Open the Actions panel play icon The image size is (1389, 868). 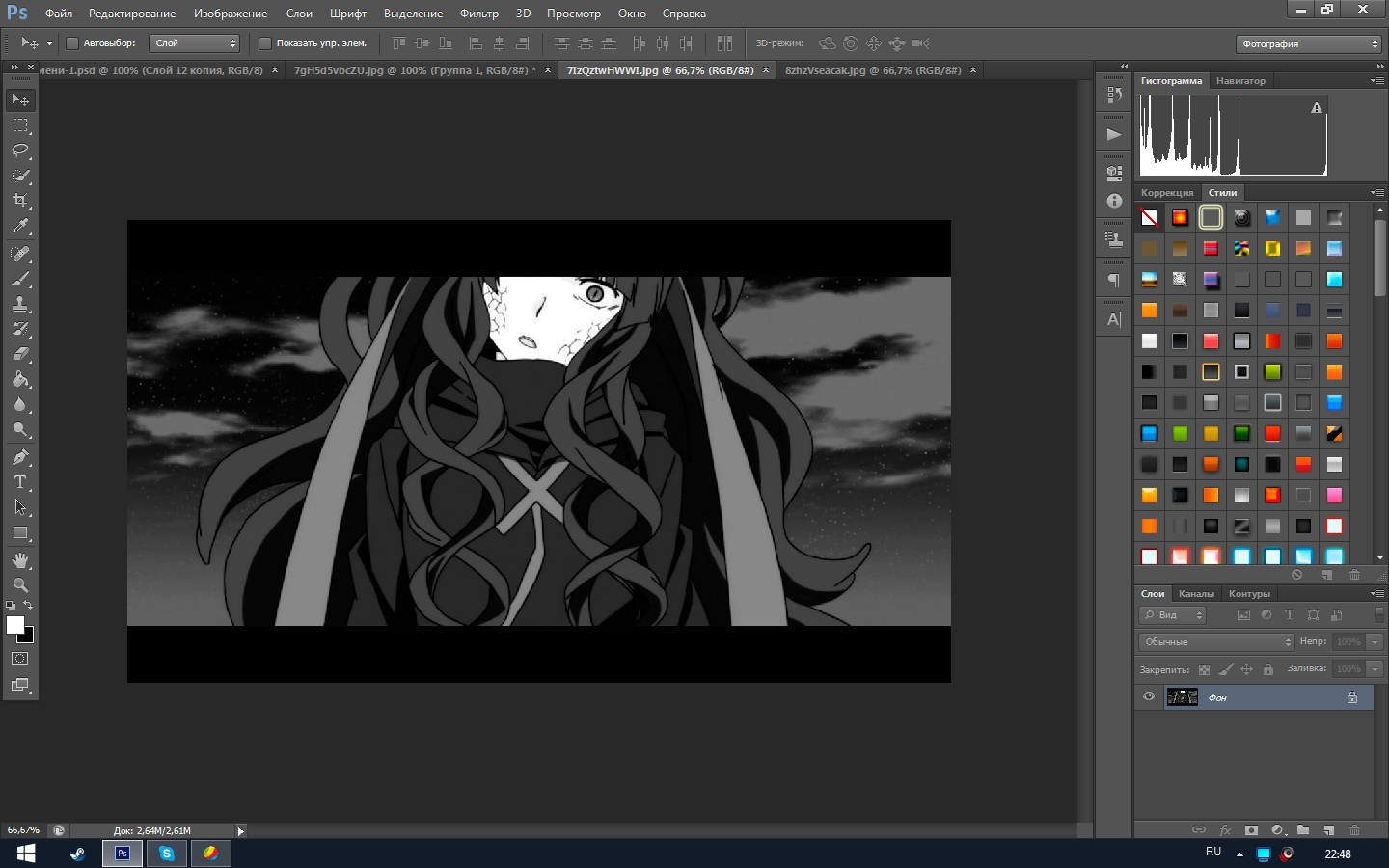[1114, 135]
